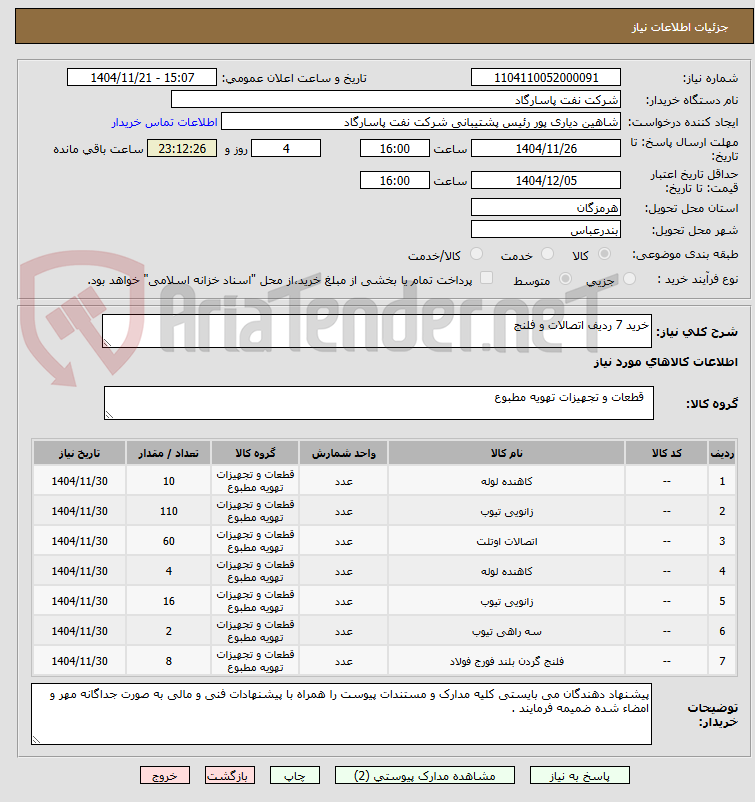Toggle the اسناد خزانه اسلامی payment checkbox
Screen dimensions: 755x802
click(x=487, y=278)
